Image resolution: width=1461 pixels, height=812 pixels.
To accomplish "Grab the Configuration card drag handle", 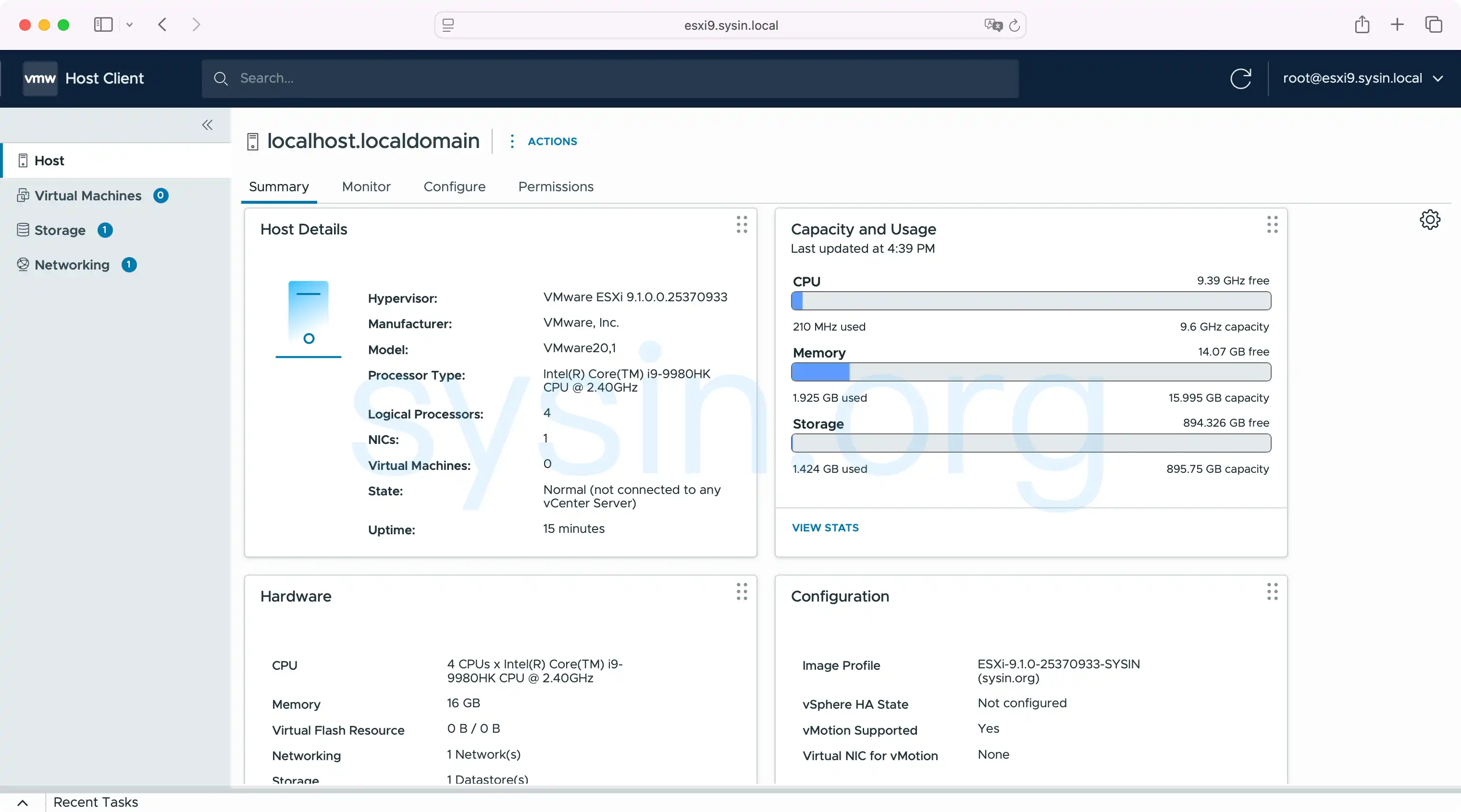I will pos(1272,591).
